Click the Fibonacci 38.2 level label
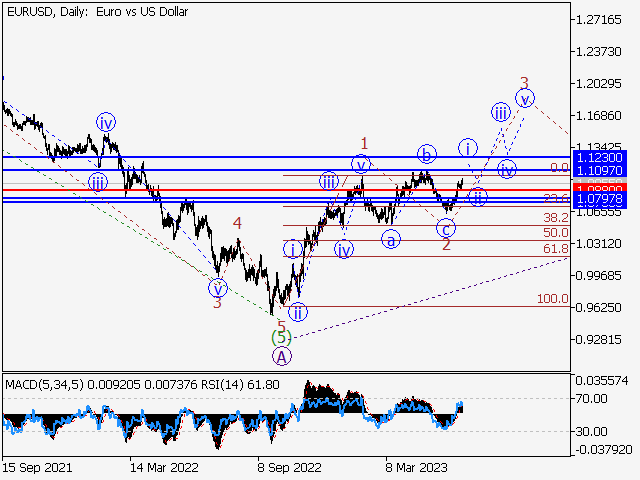Viewport: 640px width, 480px height. (556, 218)
